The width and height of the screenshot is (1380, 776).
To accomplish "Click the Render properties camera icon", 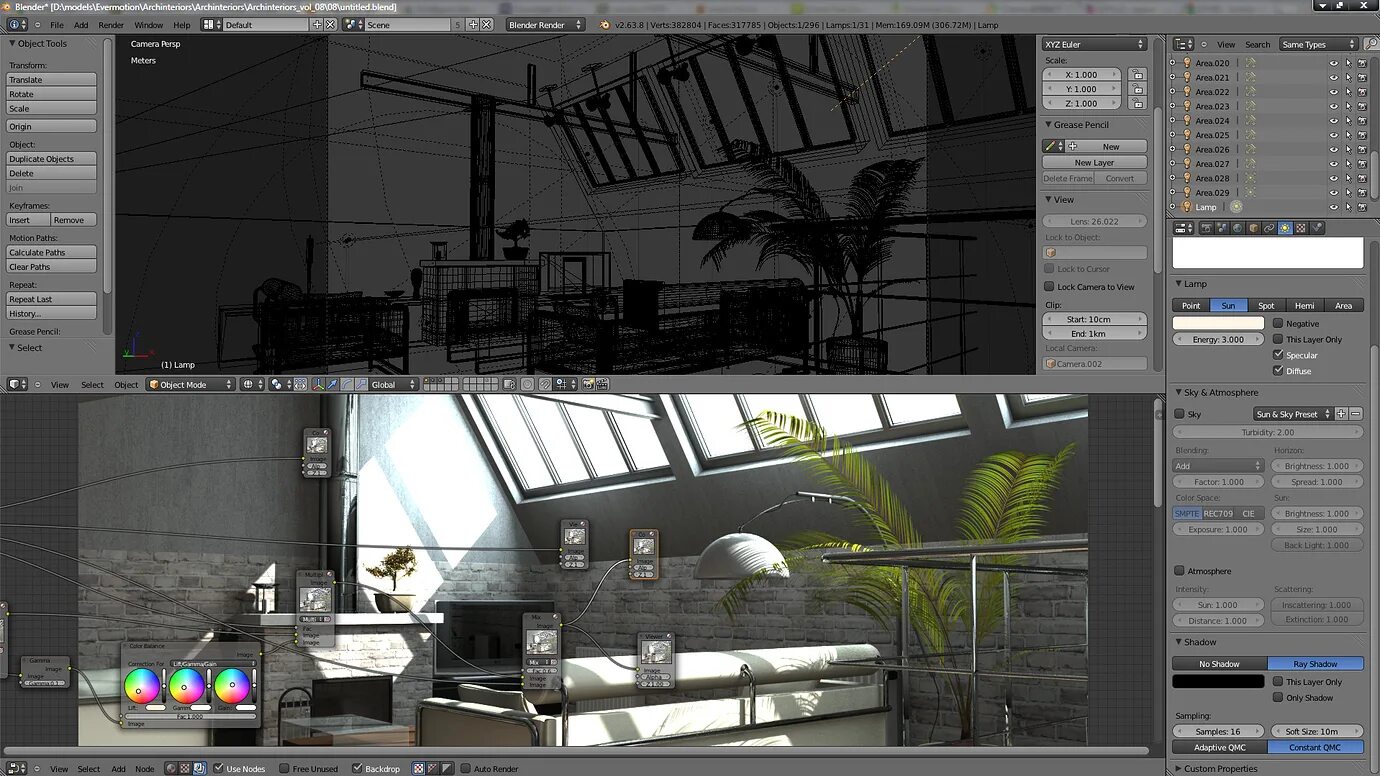I will pyautogui.click(x=1207, y=228).
